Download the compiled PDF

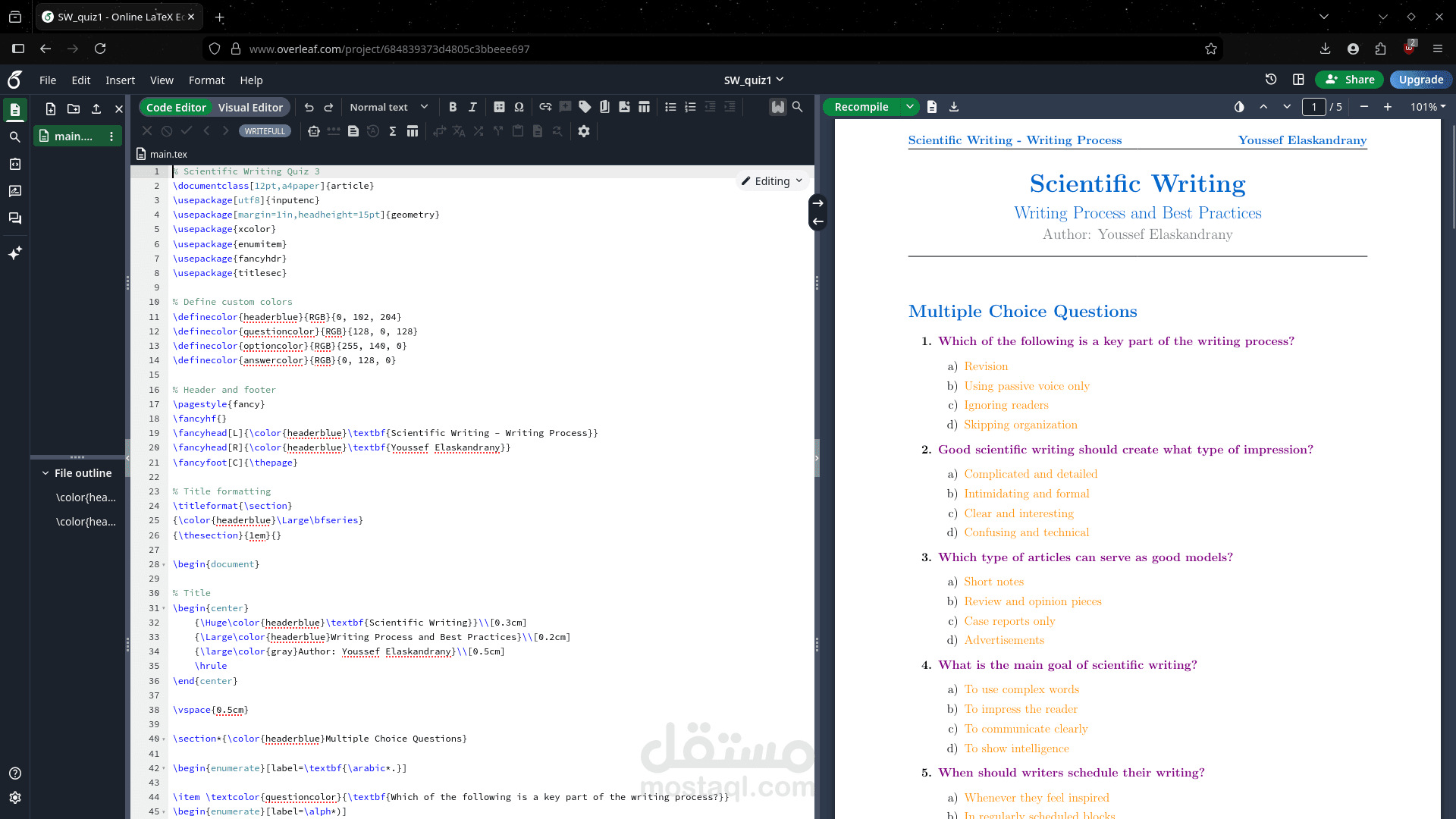(x=953, y=107)
